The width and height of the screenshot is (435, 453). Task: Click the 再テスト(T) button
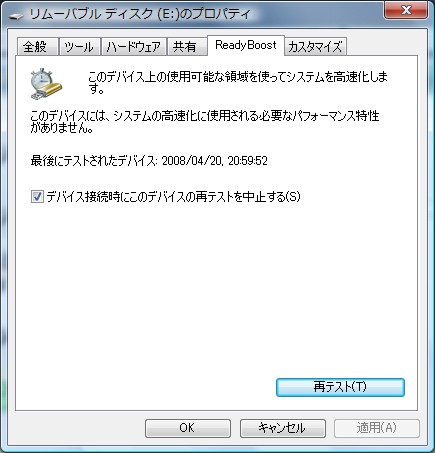tap(340, 387)
